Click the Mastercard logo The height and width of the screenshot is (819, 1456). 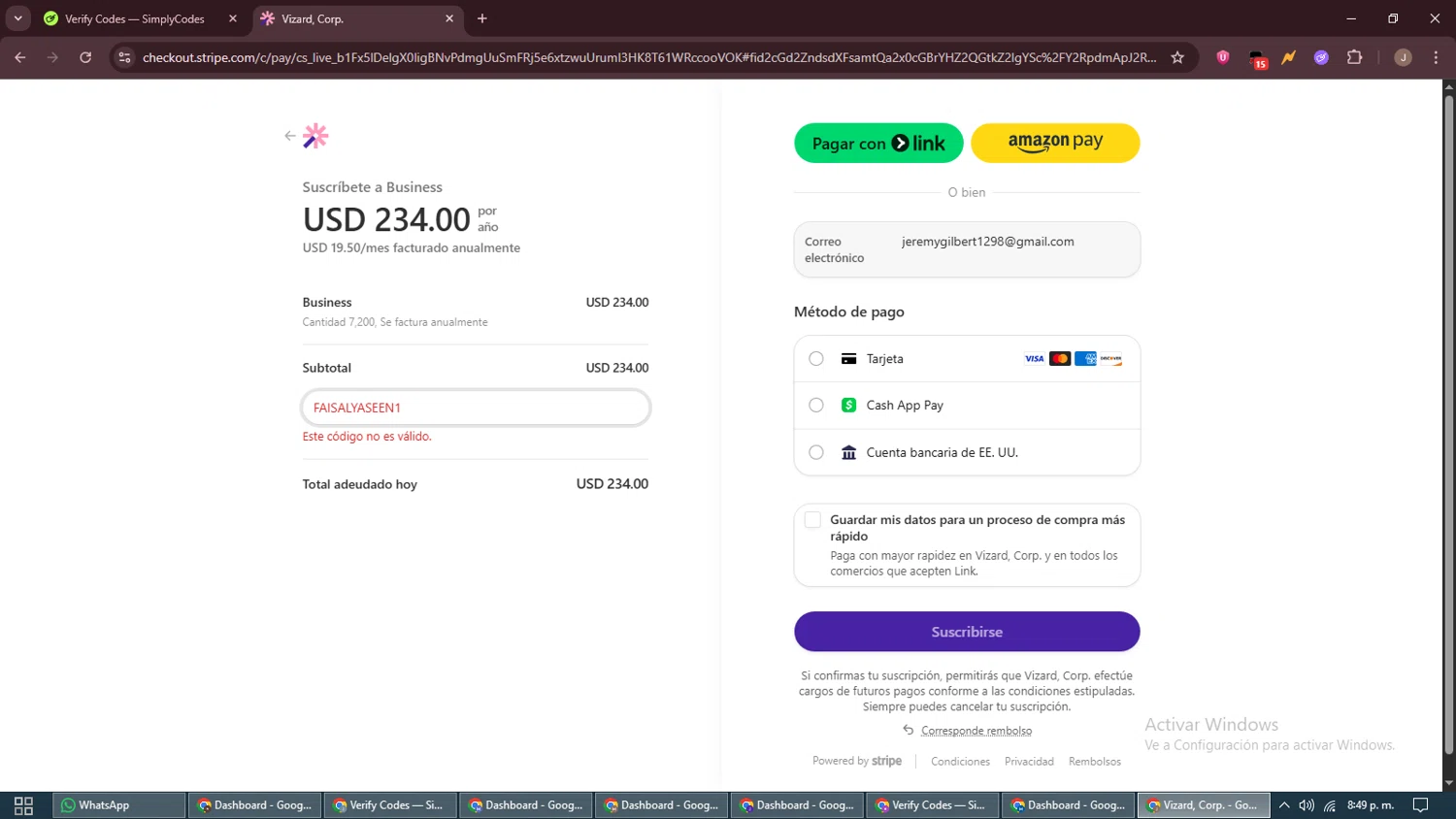point(1060,359)
